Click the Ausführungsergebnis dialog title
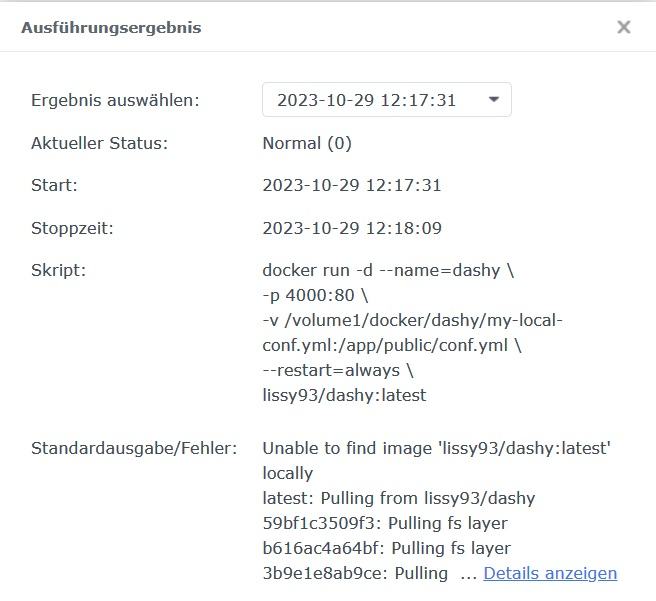The image size is (656, 601). coord(111,28)
